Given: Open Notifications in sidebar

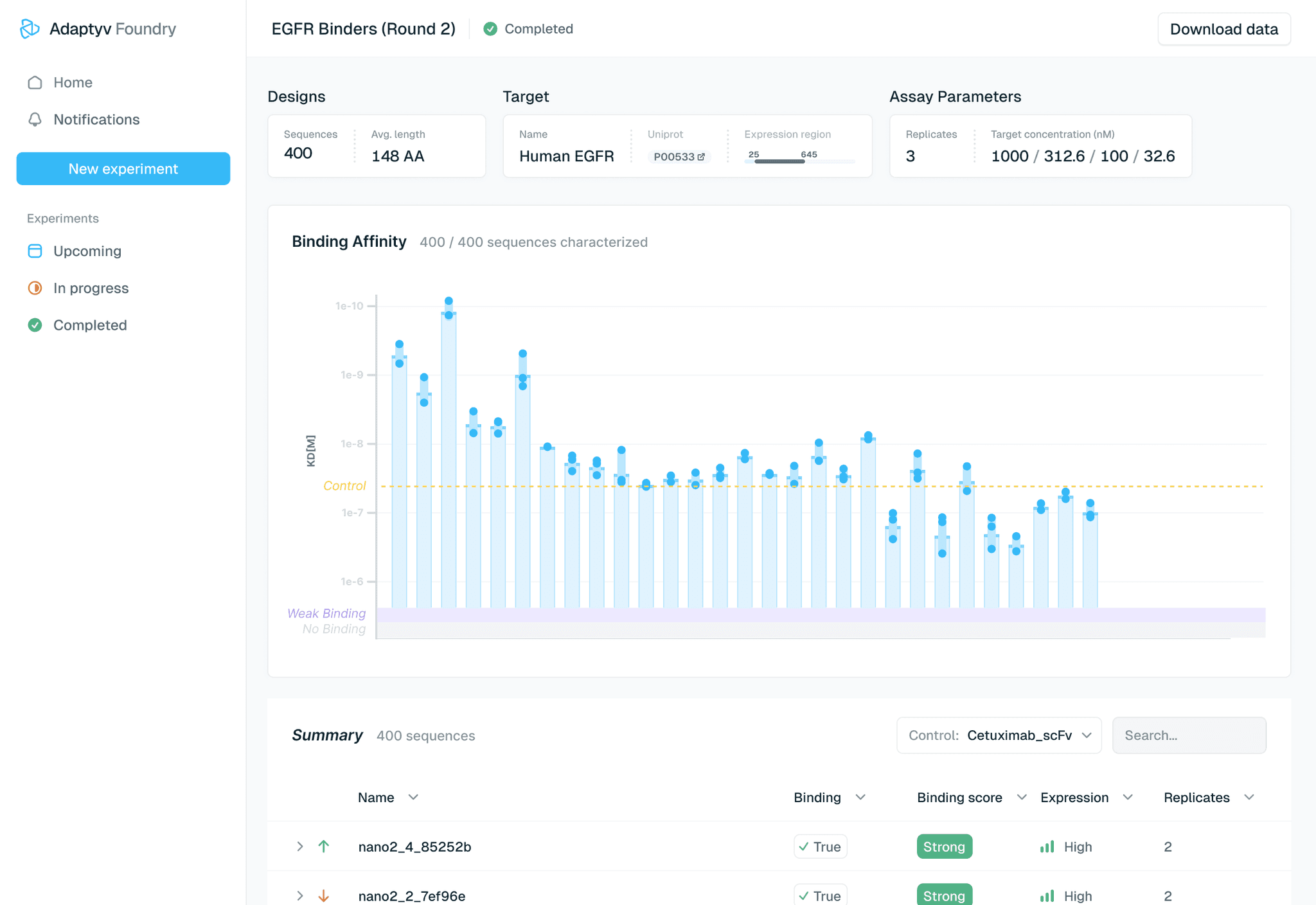Looking at the screenshot, I should click(x=96, y=120).
